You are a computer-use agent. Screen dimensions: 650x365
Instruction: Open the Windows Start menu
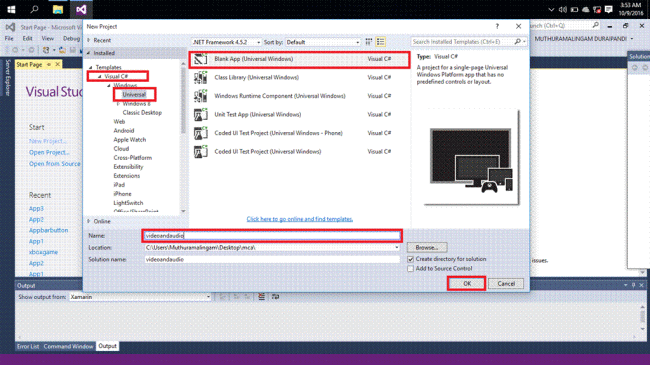[x=11, y=9]
